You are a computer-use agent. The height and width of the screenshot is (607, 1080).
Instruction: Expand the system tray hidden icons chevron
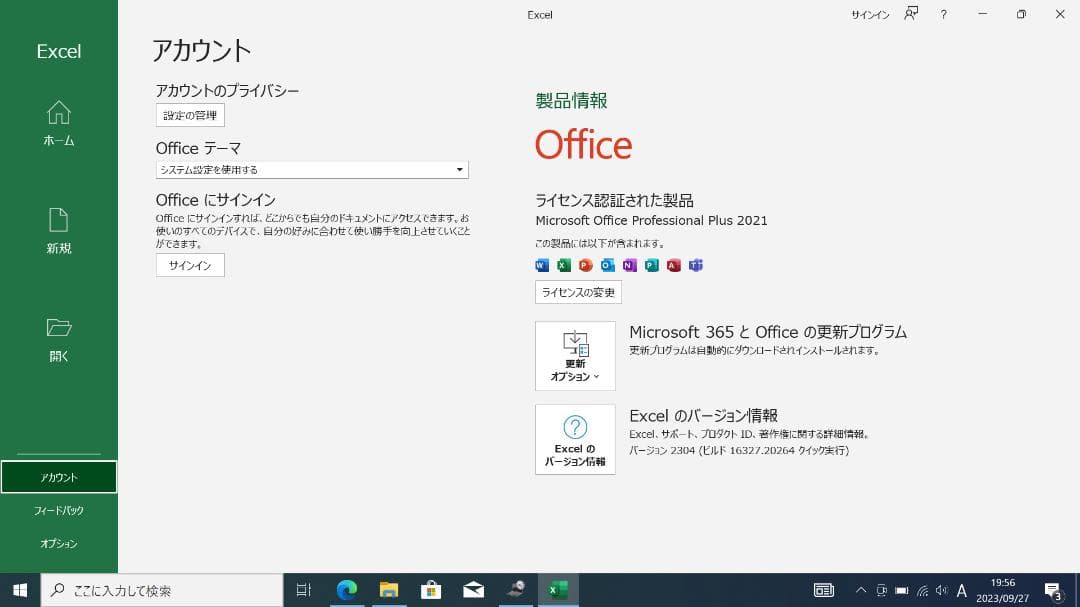click(x=861, y=590)
